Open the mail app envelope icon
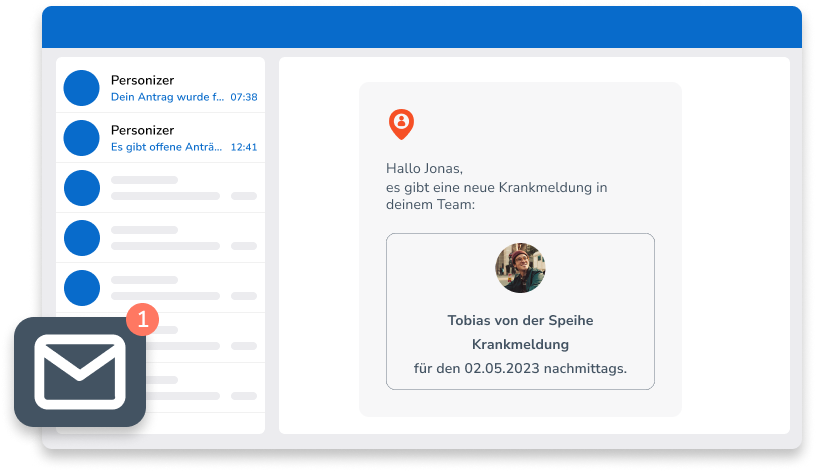 click(x=80, y=372)
